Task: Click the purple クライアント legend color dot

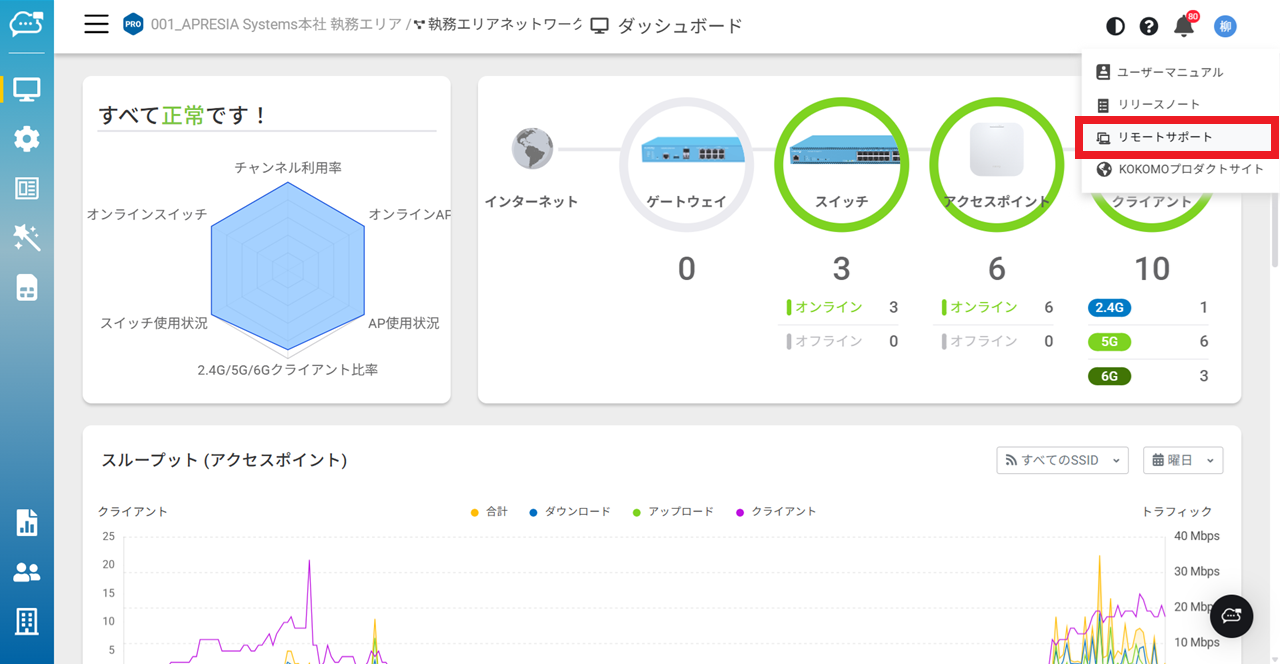Action: (741, 512)
